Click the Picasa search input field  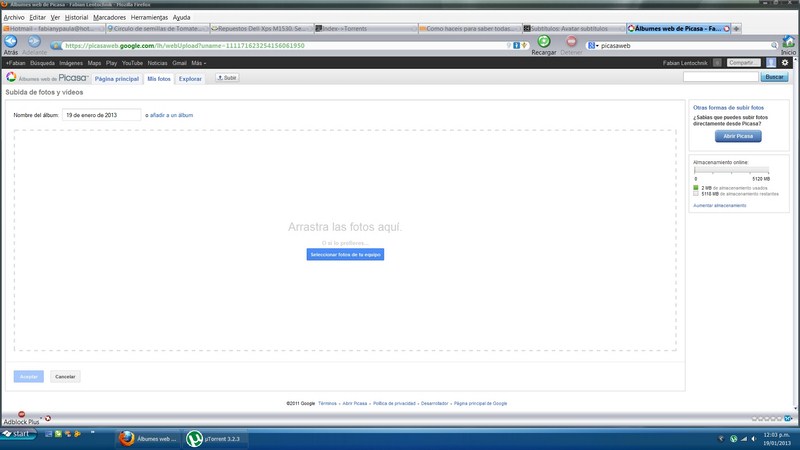720,77
